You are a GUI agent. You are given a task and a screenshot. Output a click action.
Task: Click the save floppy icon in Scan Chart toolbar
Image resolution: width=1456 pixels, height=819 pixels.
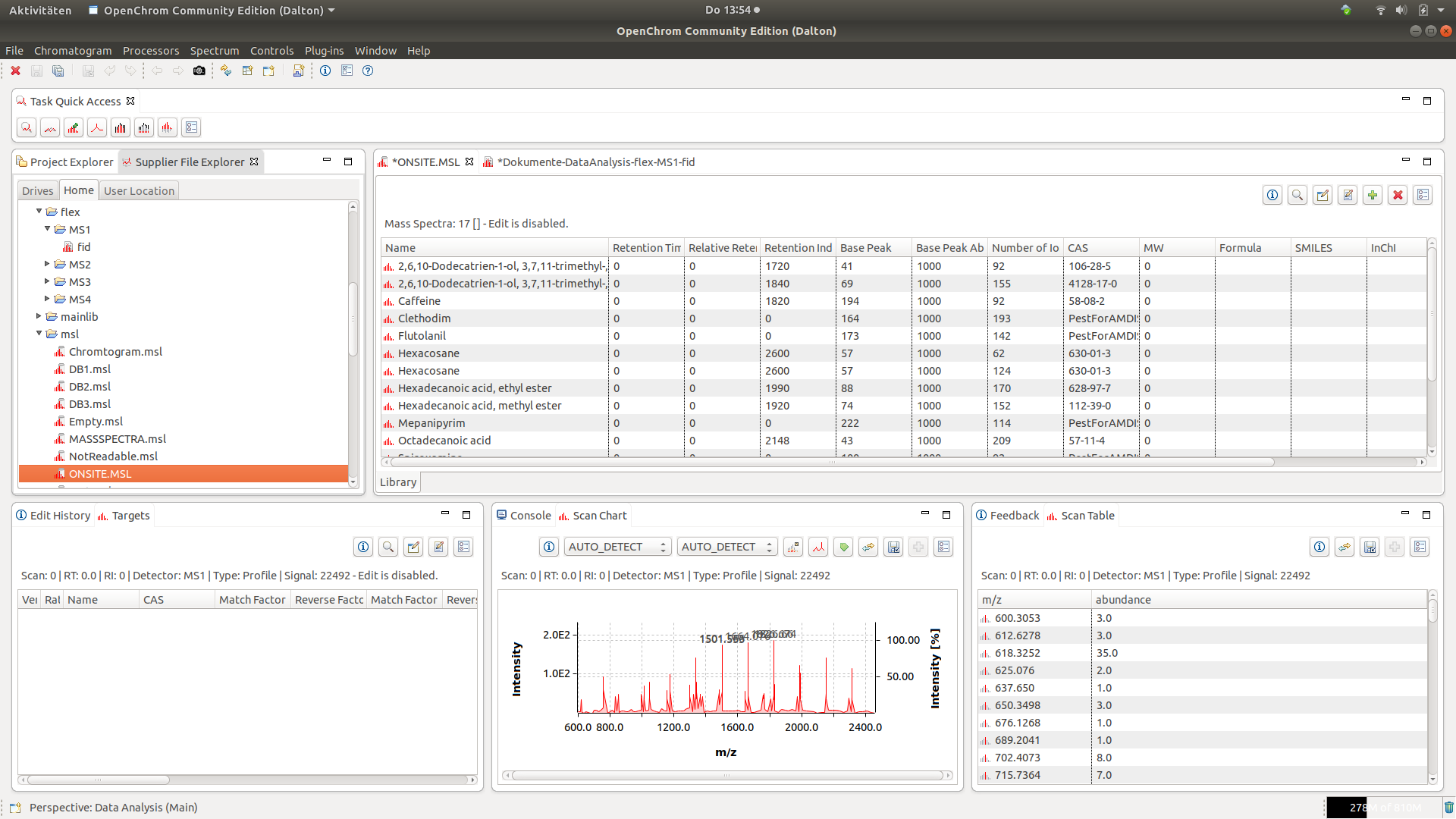click(893, 547)
